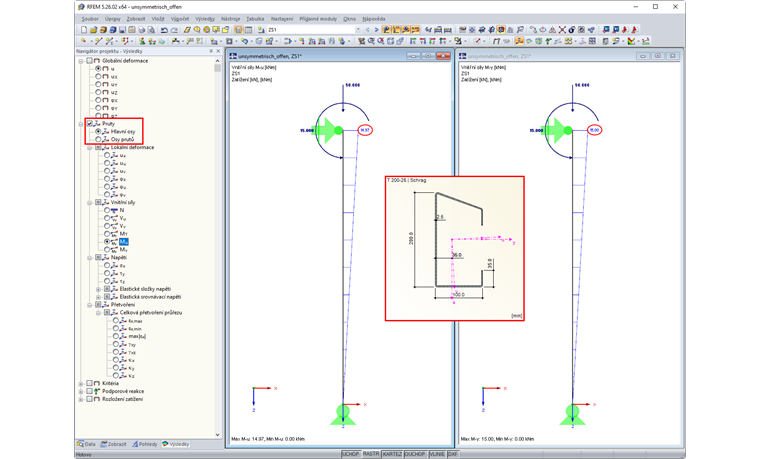760x459 pixels.
Task: Pin the Navigator panel
Action: click(211, 51)
